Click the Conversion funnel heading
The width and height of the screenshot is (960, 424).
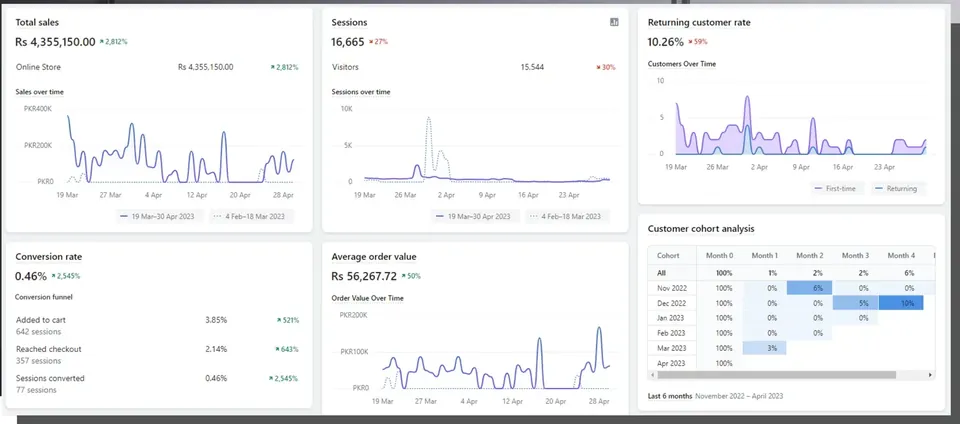[x=43, y=297]
